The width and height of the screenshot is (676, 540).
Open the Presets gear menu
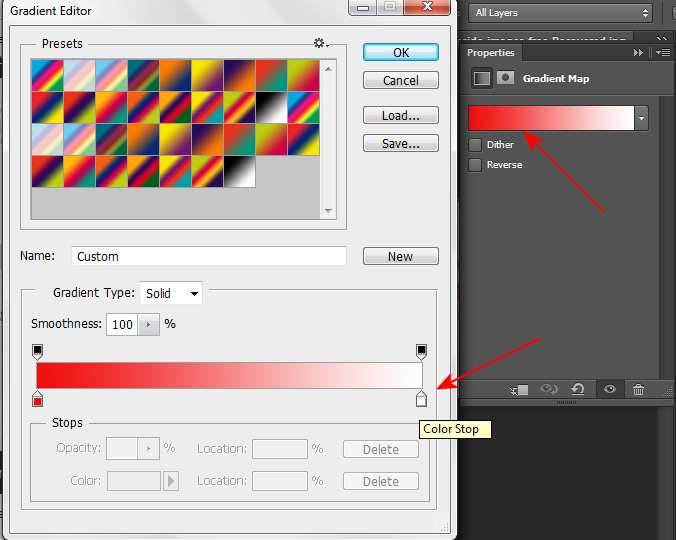pyautogui.click(x=321, y=43)
